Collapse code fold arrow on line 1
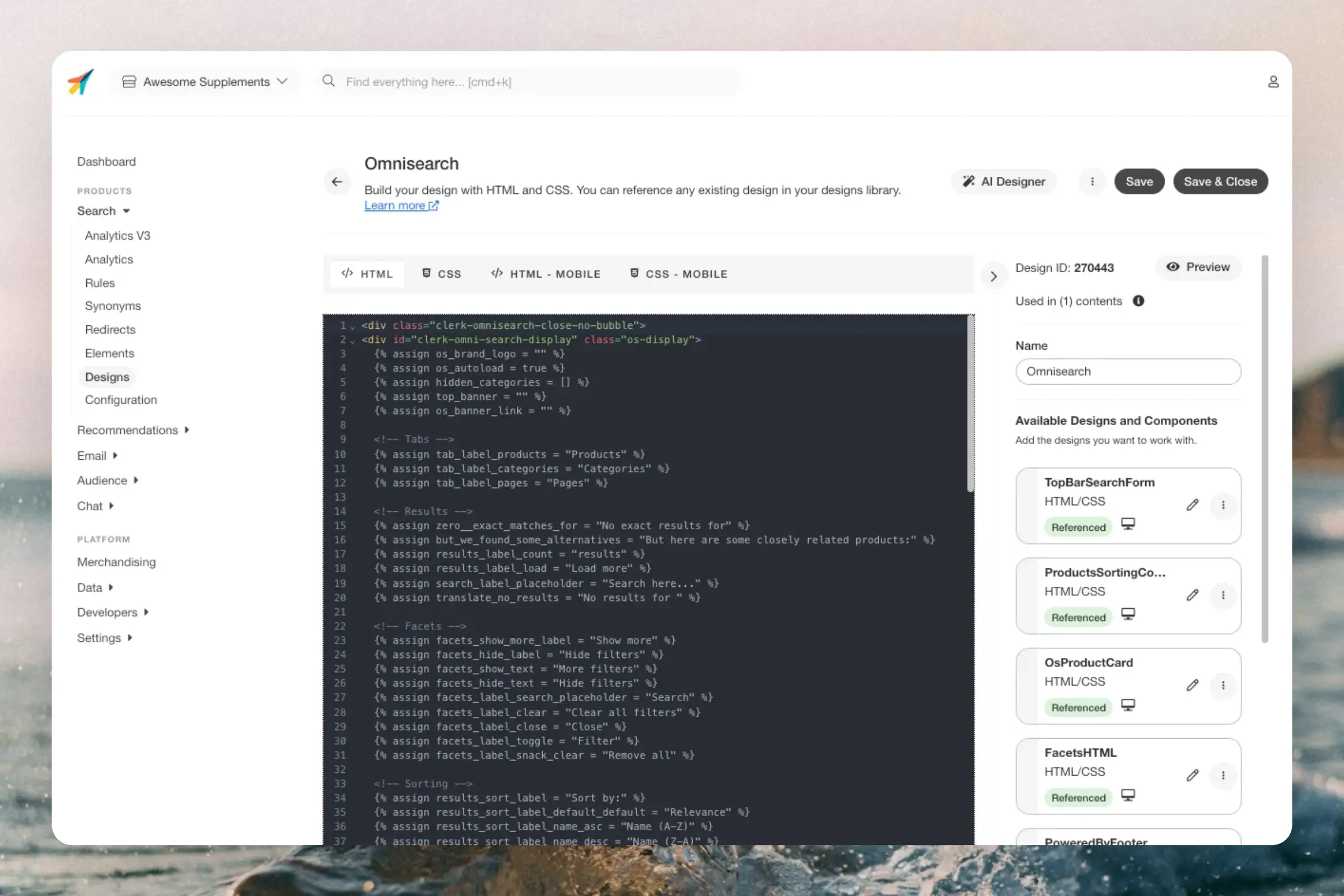 tap(353, 328)
